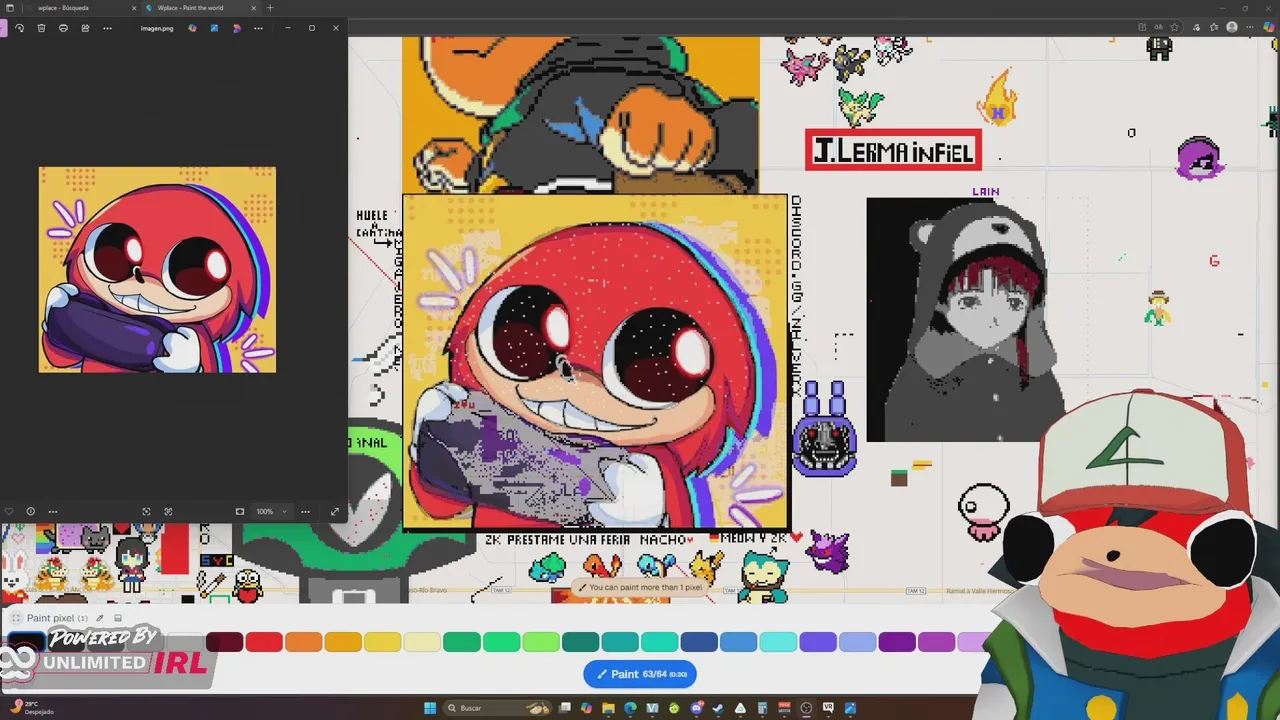Open overflow menu right of Clipchamp icon

(x=258, y=28)
